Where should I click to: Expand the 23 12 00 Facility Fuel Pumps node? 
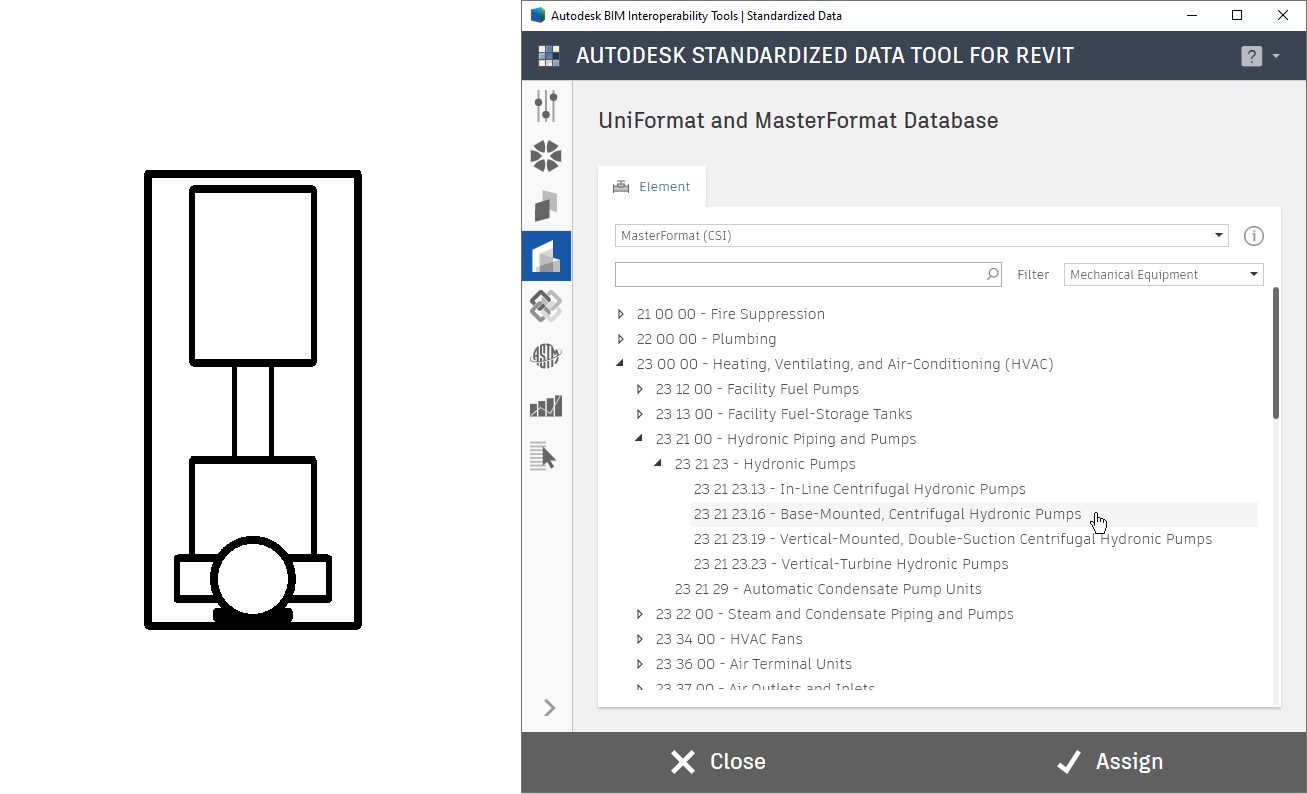pos(640,389)
